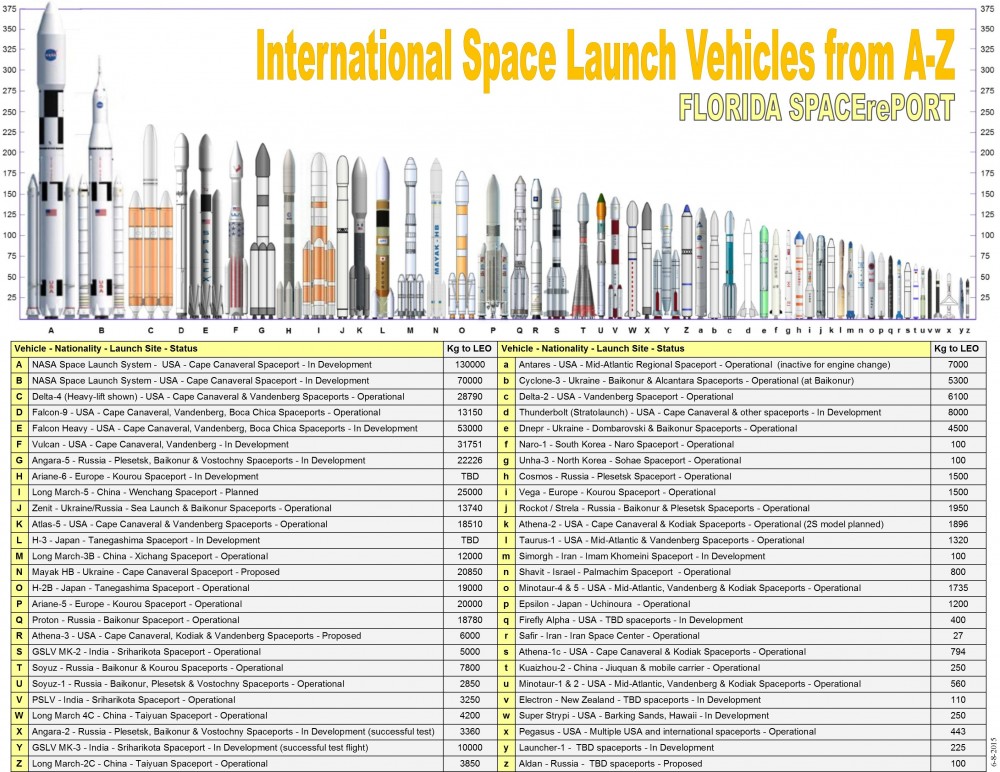Click the 'Vulcan - USA' row text
The width and height of the screenshot is (1000, 772).
pos(160,444)
